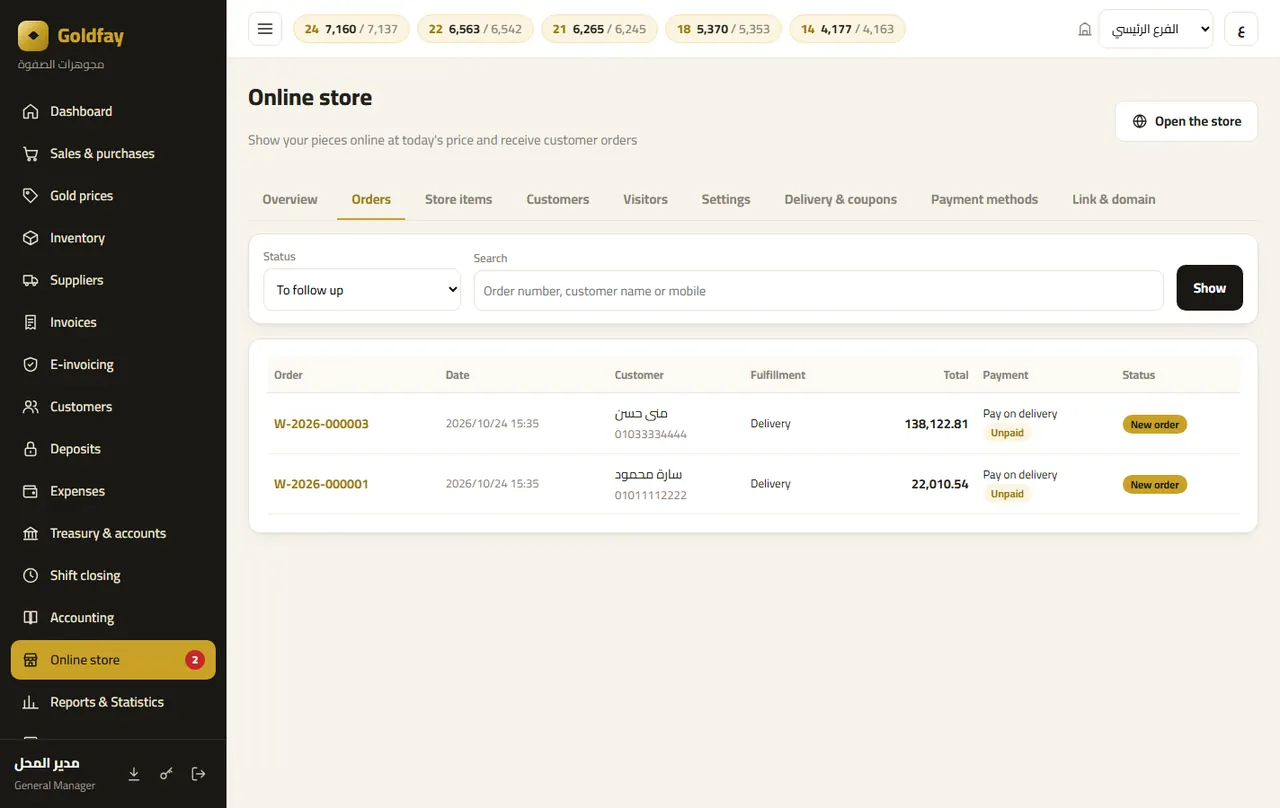Switch to the Visitors tab
1280x808 pixels.
point(646,199)
